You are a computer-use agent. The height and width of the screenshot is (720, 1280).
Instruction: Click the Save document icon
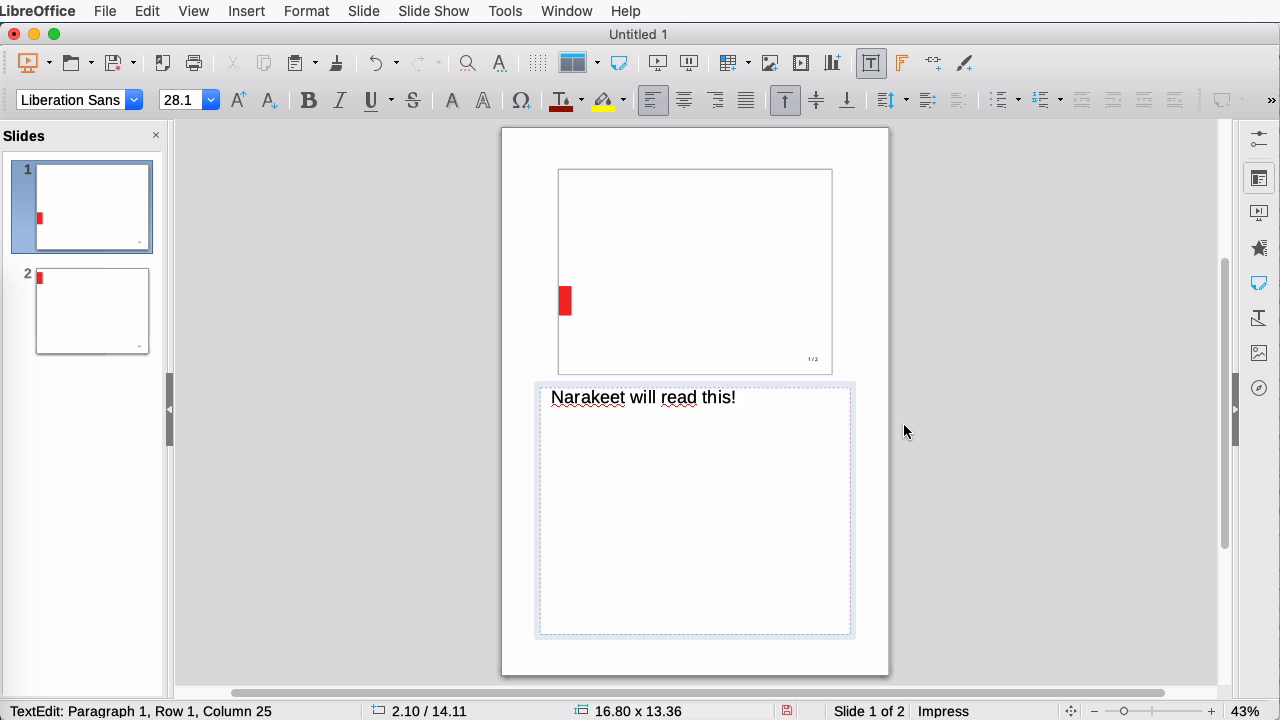click(114, 63)
